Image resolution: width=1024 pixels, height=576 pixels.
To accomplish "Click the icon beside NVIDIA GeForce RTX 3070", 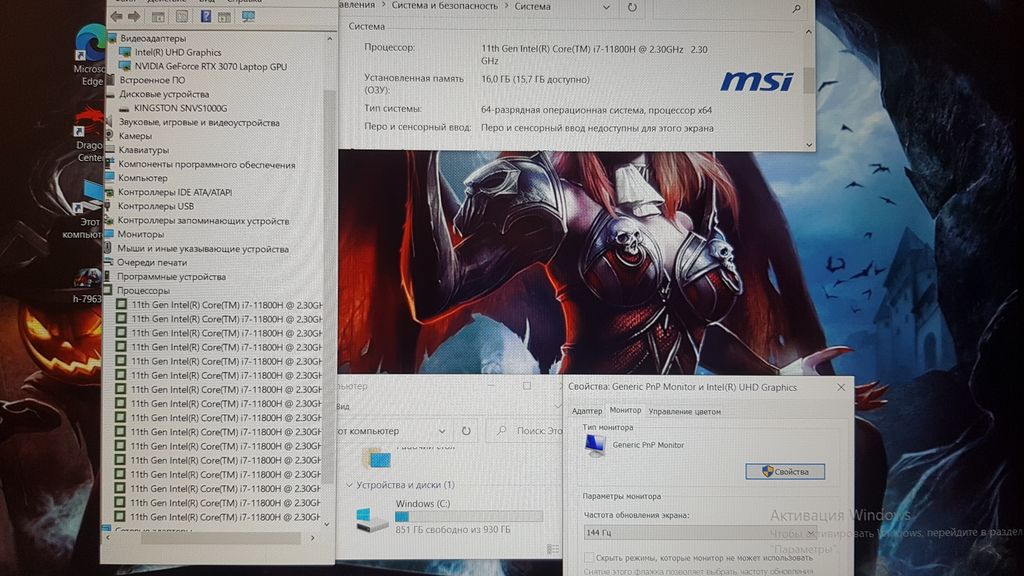I will click(x=125, y=66).
